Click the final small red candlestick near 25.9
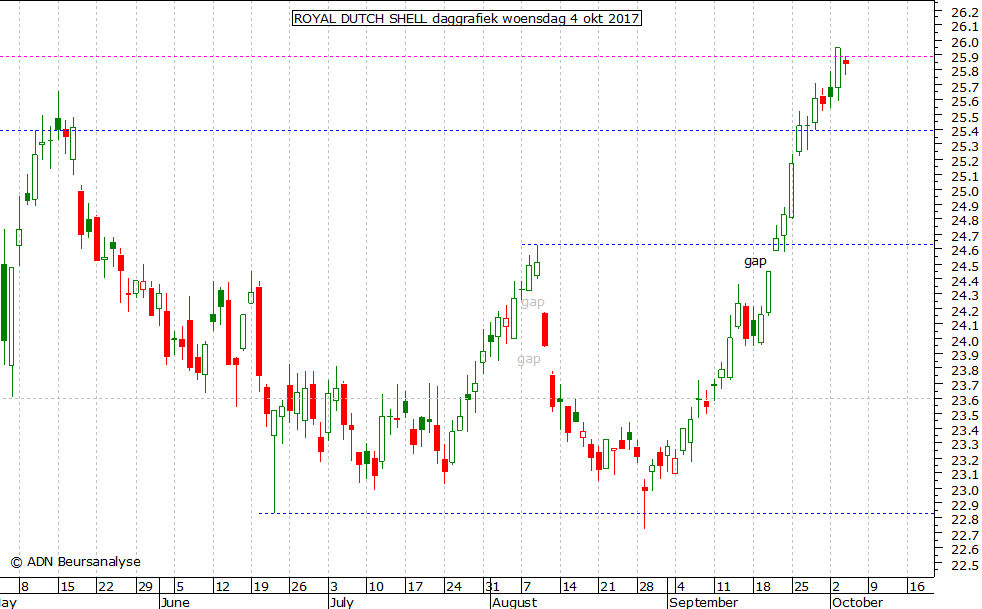The width and height of the screenshot is (982, 609). [845, 63]
